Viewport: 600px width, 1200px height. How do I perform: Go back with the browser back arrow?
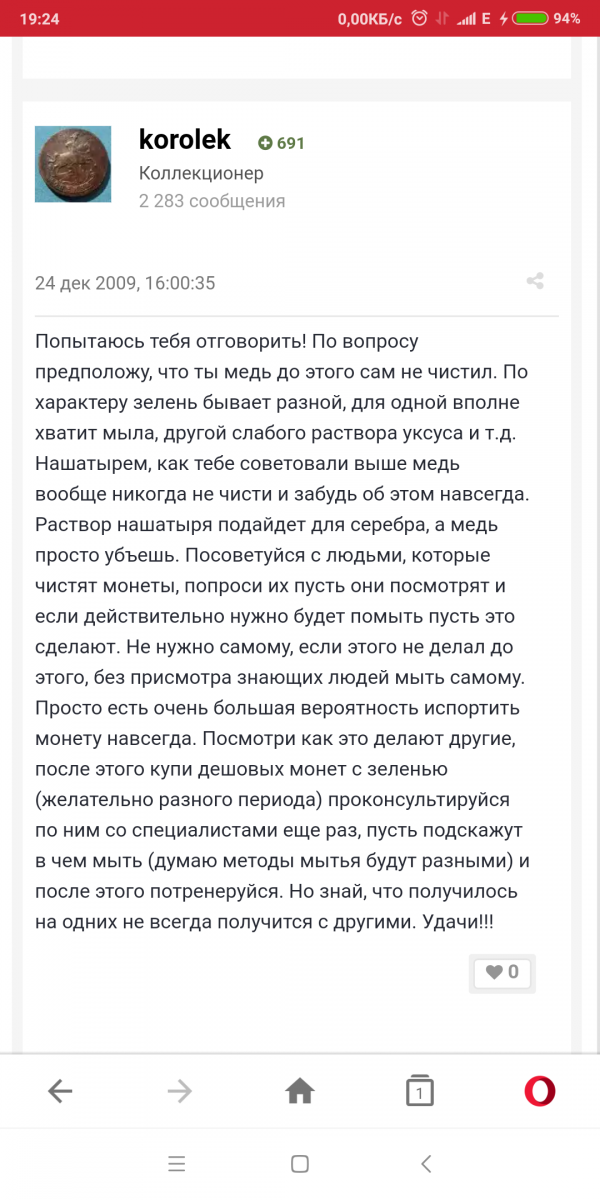point(60,1091)
